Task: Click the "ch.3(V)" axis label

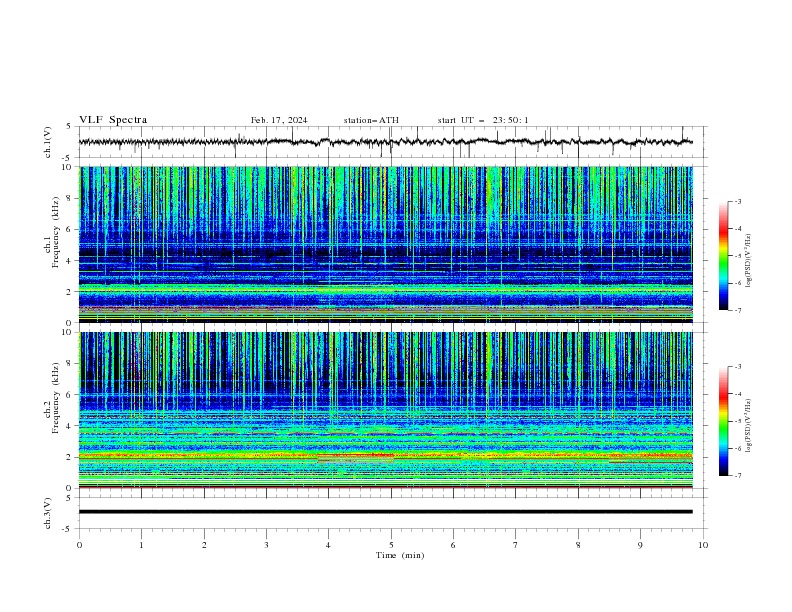Action: 48,513
